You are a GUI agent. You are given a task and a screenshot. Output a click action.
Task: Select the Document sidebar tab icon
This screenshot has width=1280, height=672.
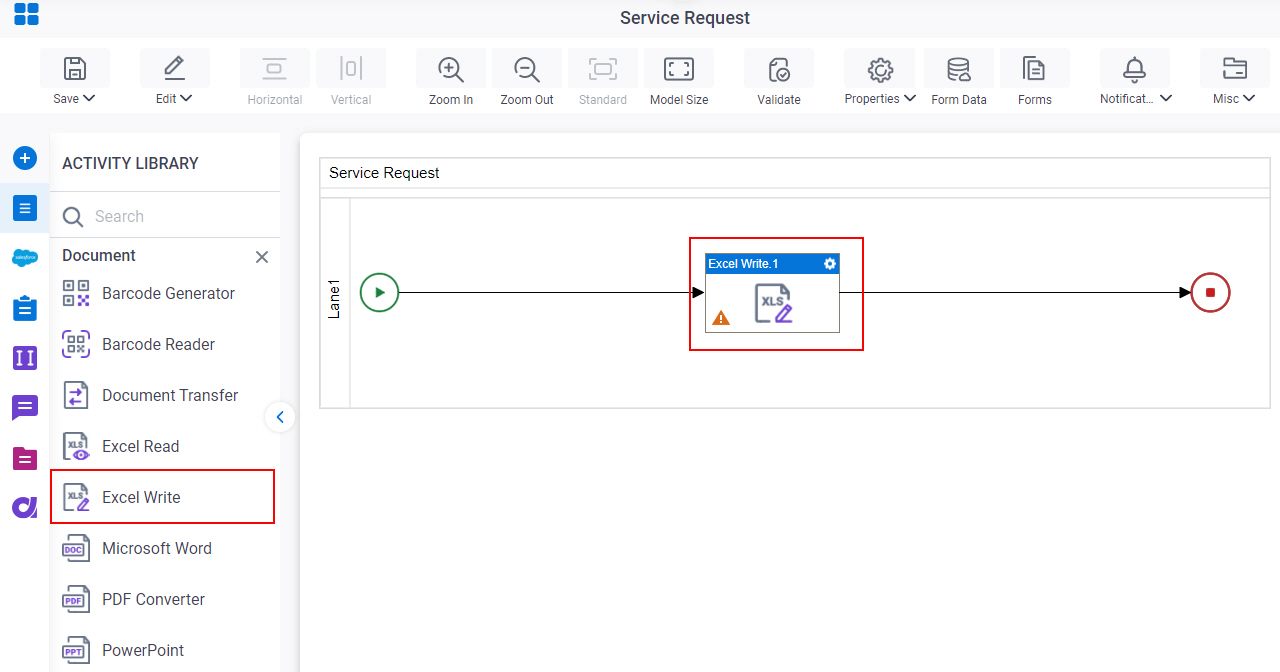click(25, 208)
